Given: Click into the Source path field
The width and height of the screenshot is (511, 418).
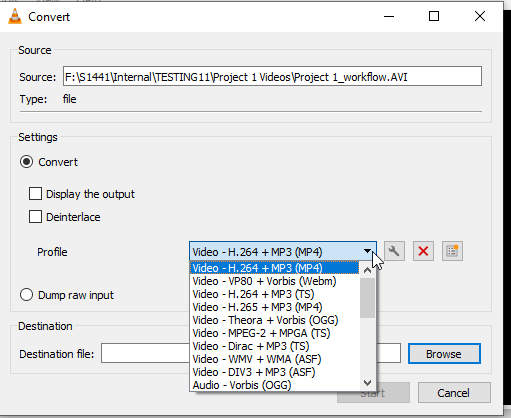Looking at the screenshot, I should point(272,76).
